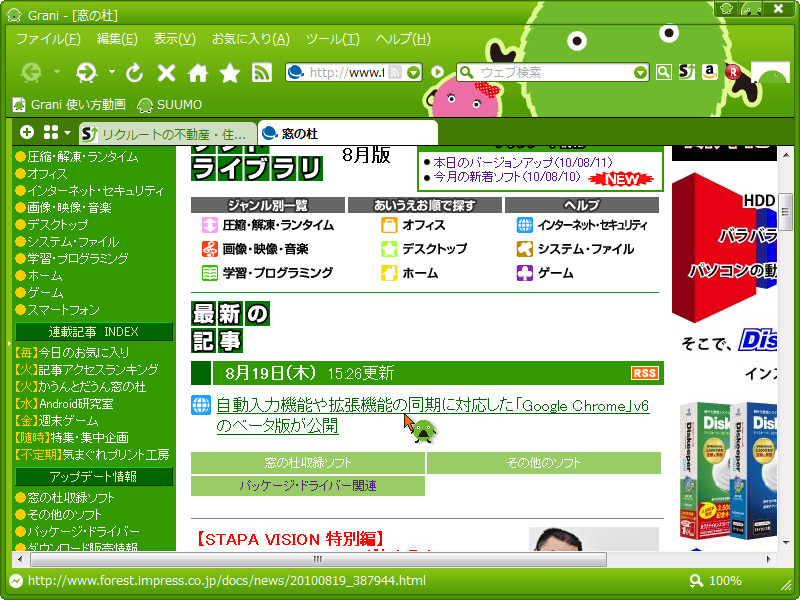This screenshot has height=600, width=800.
Task: Open the Grani 使い方動画 bookmark
Action: [69, 105]
